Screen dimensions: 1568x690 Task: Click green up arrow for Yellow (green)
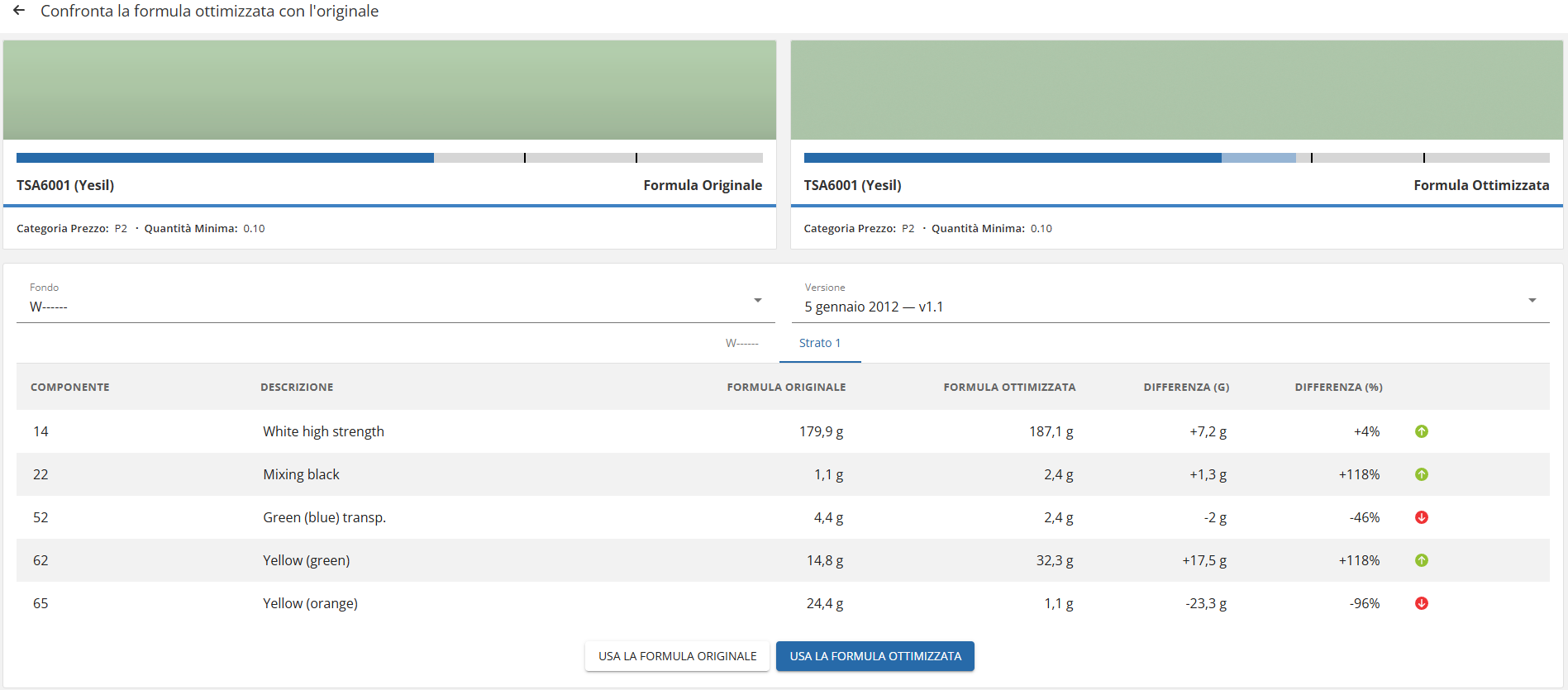[1422, 560]
